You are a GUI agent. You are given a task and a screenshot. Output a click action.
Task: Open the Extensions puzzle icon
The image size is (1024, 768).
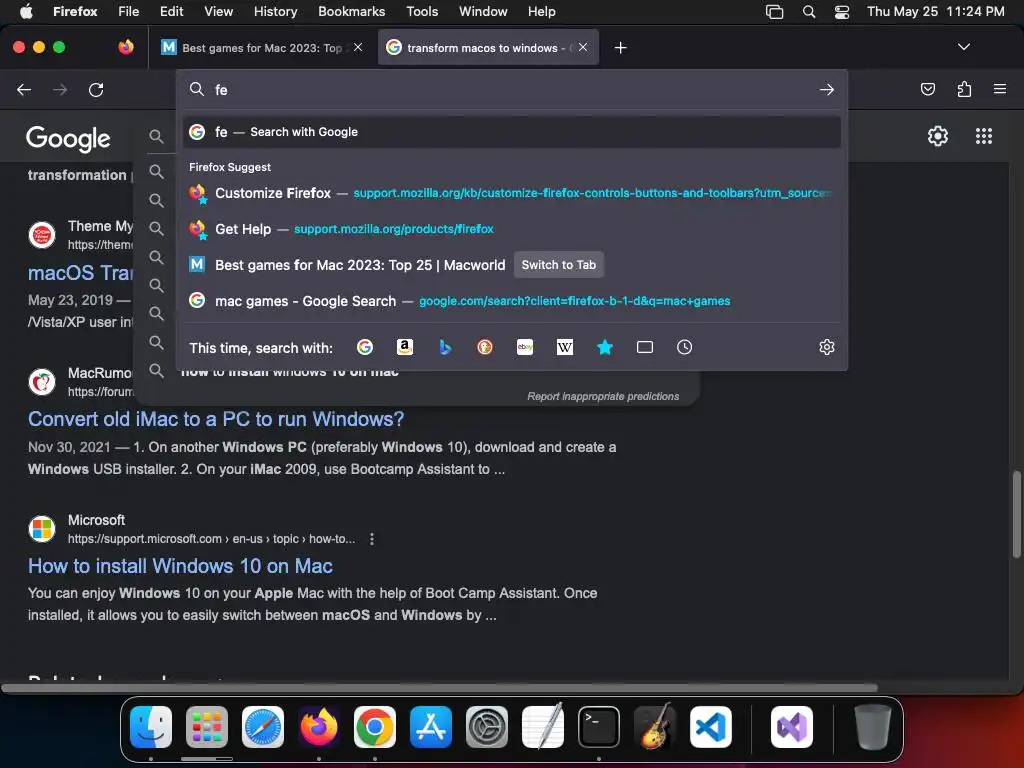point(964,89)
